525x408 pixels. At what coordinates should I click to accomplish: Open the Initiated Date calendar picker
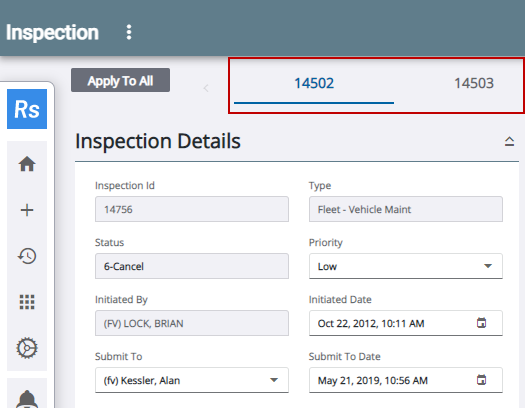coord(481,323)
